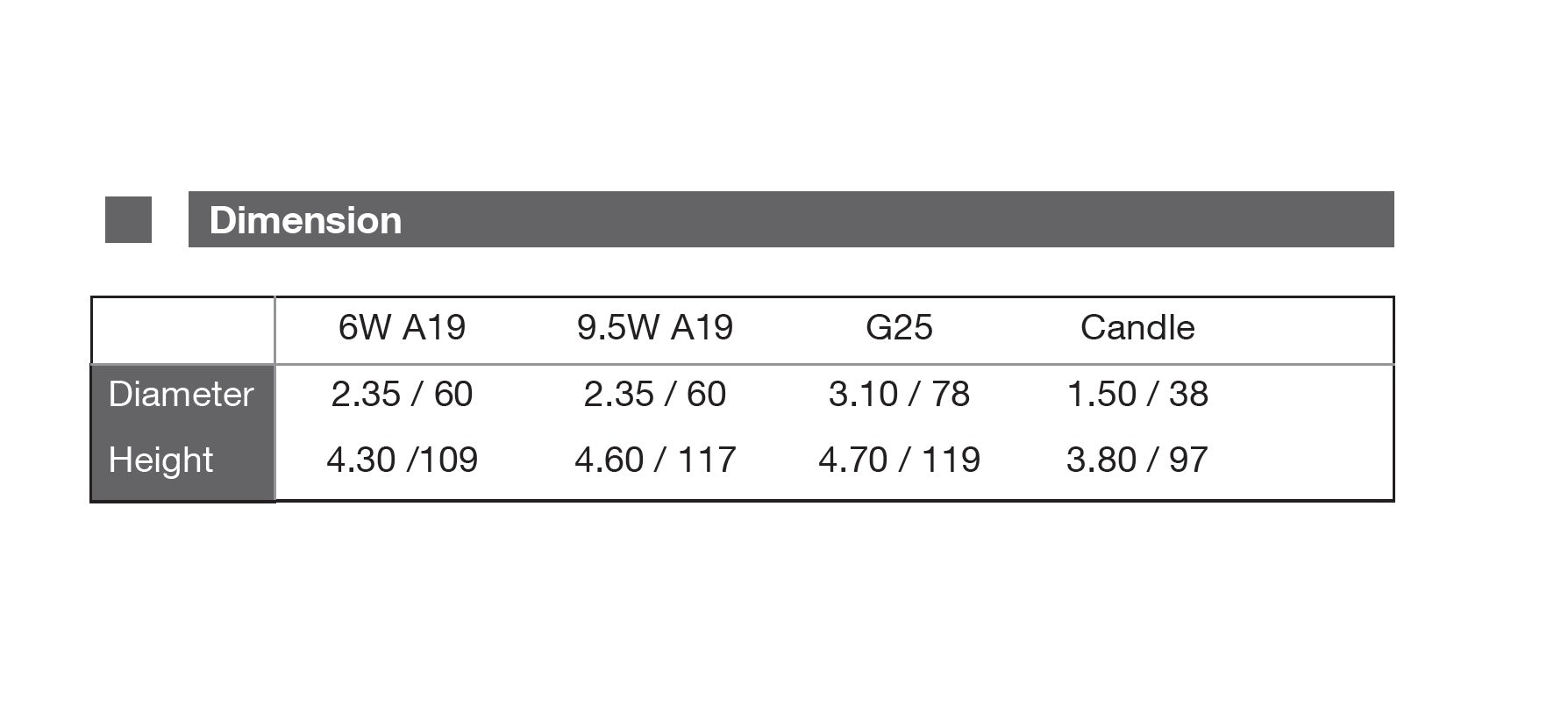Select the 3.80 / 97 height cell
Image resolution: width=1568 pixels, height=728 pixels.
(1137, 460)
